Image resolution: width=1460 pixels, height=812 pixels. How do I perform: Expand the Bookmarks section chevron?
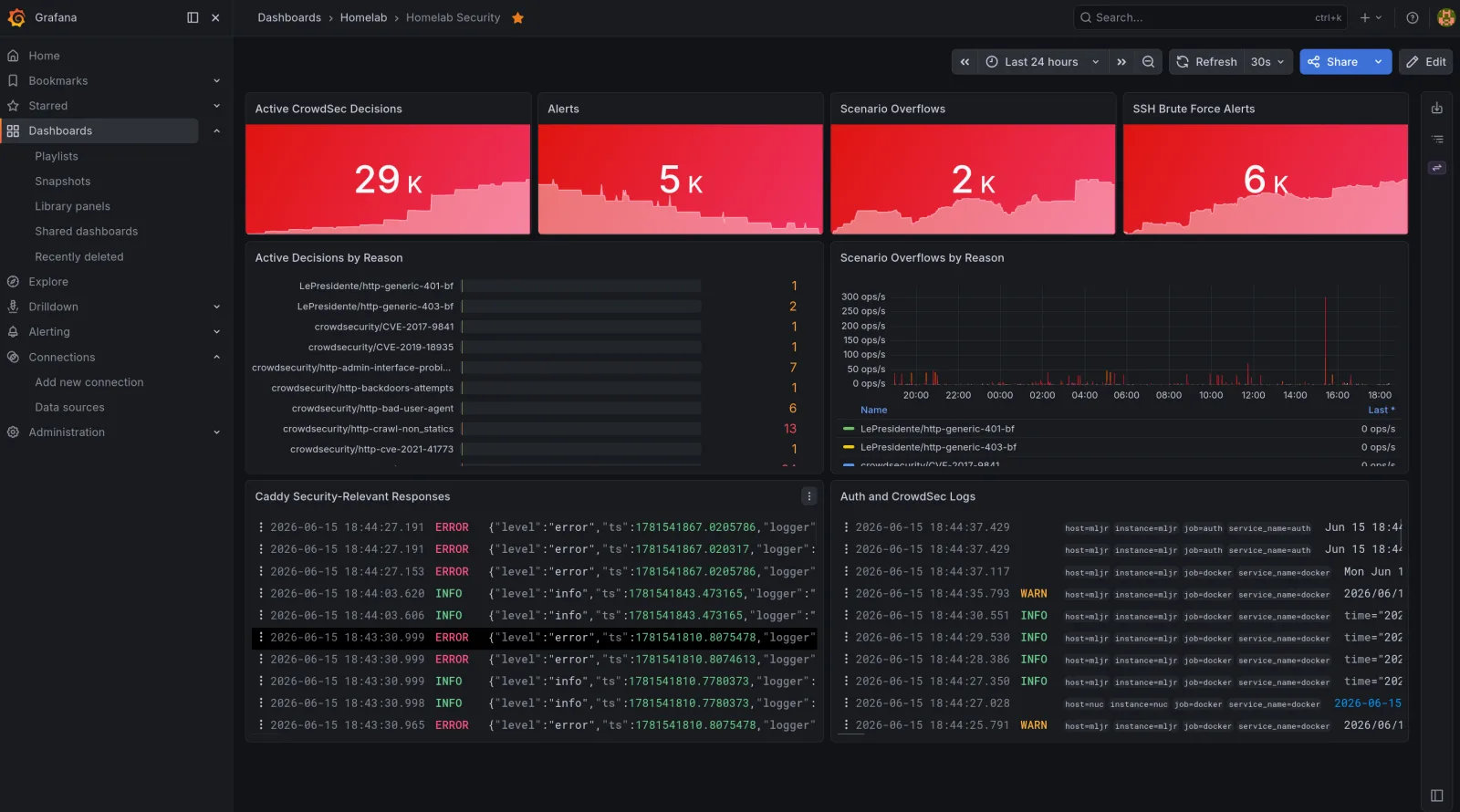tap(216, 80)
